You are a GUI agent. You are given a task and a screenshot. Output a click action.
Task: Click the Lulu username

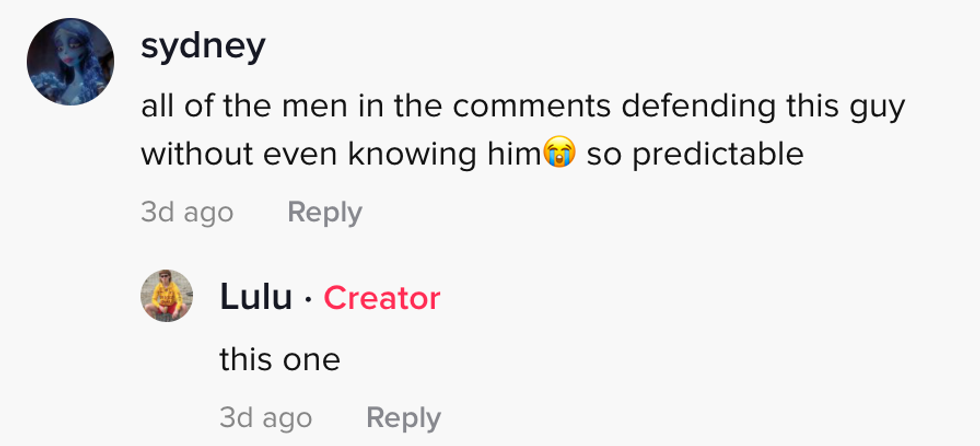256,297
